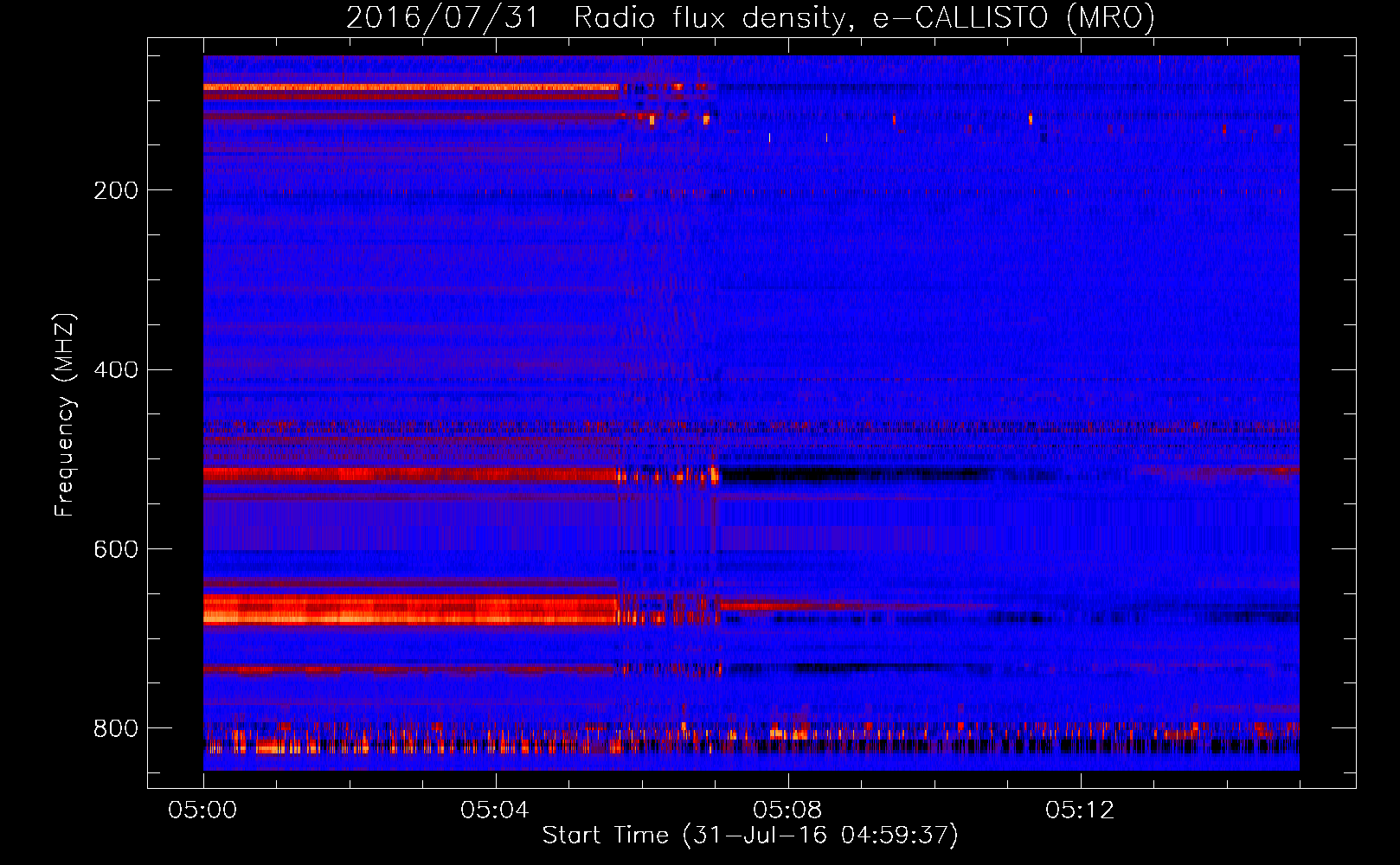The image size is (1400, 865).
Task: Click the Frequency (MHZ) axis title
Action: point(65,414)
